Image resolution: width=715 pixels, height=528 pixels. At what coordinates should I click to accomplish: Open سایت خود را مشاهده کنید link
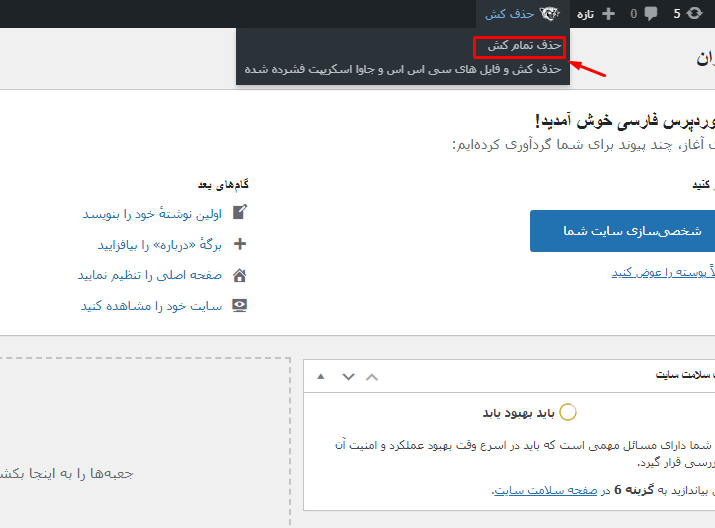point(151,306)
